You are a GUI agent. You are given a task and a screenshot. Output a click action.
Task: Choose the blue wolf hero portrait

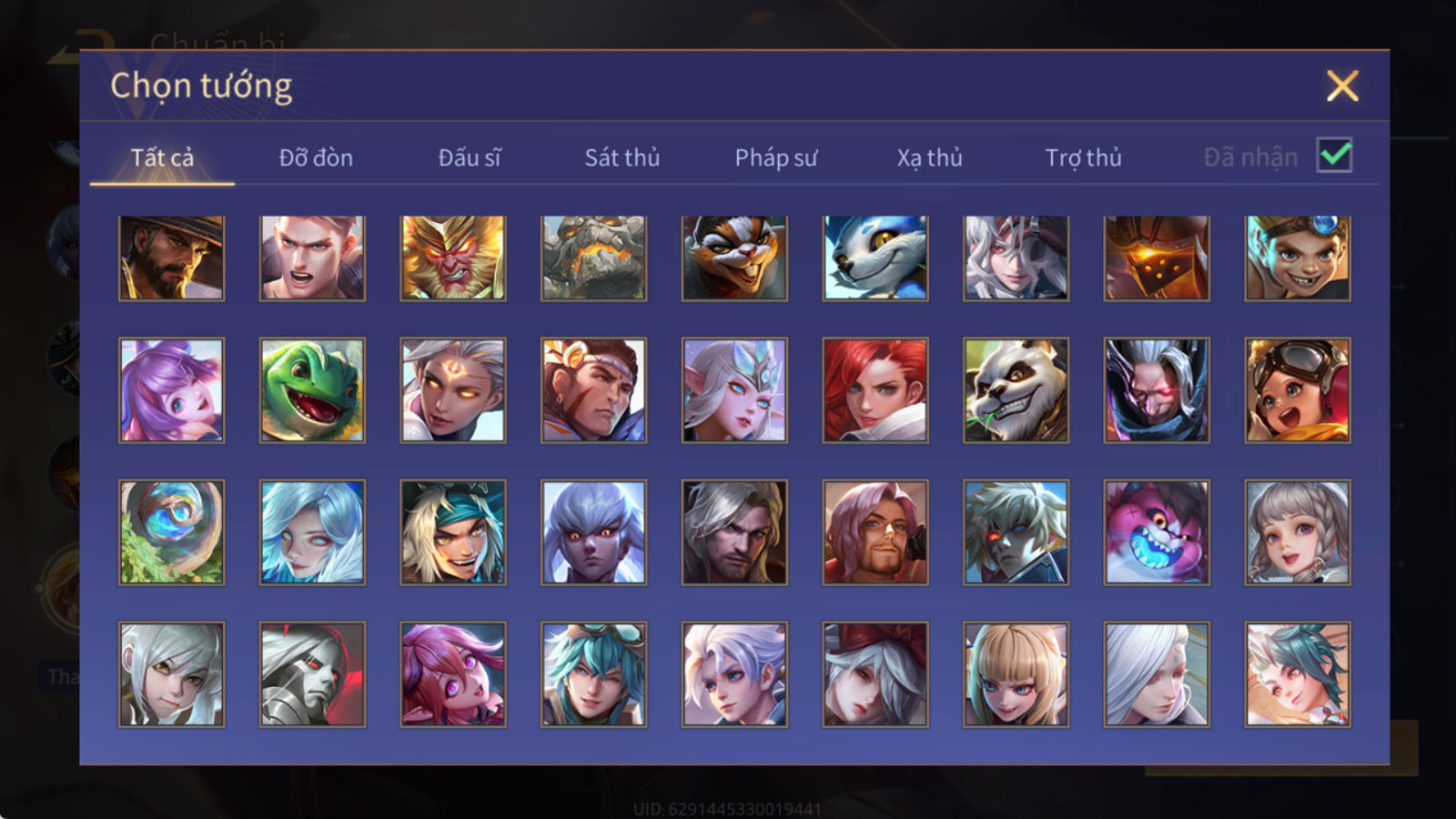click(x=875, y=258)
